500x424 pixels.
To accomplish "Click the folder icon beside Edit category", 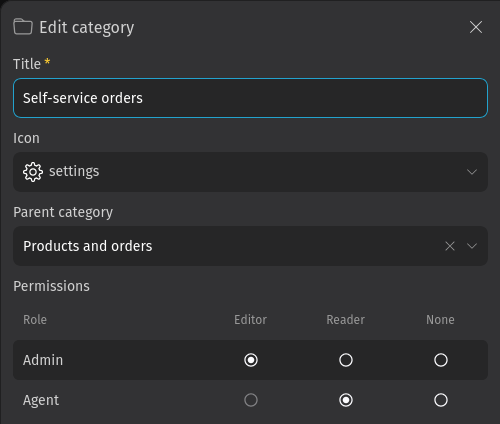I will [x=23, y=27].
